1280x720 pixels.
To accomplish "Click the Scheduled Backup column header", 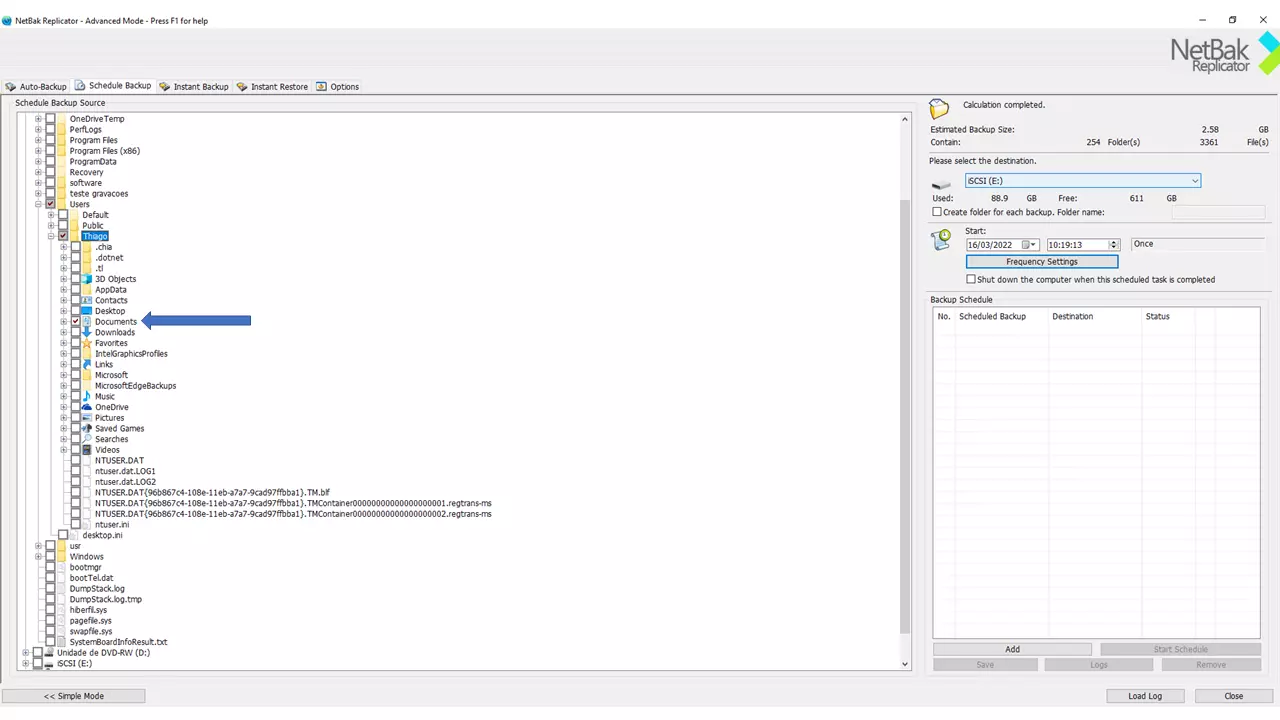I will (1002, 316).
